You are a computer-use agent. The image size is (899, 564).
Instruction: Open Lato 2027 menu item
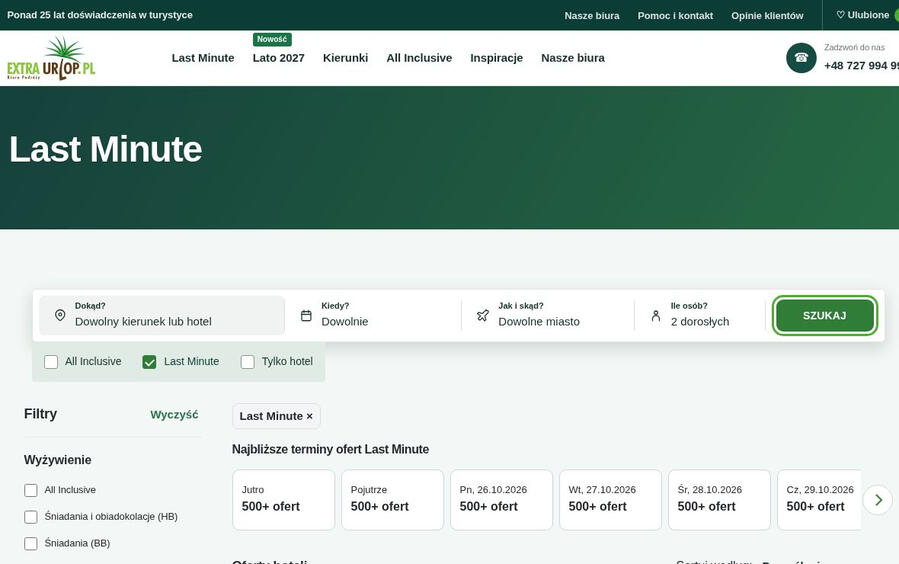tap(279, 58)
